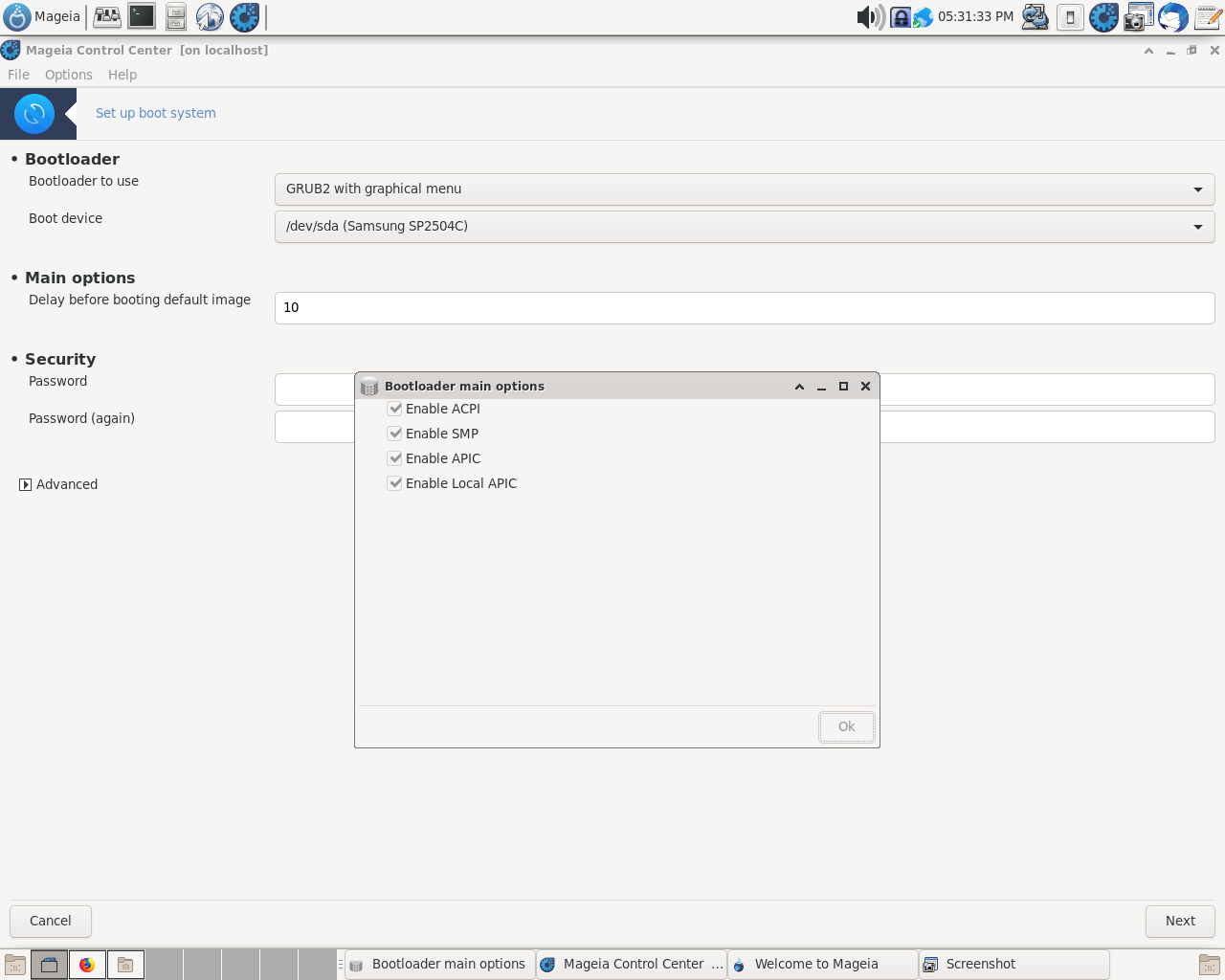Click the logout power switch icon

1070,16
